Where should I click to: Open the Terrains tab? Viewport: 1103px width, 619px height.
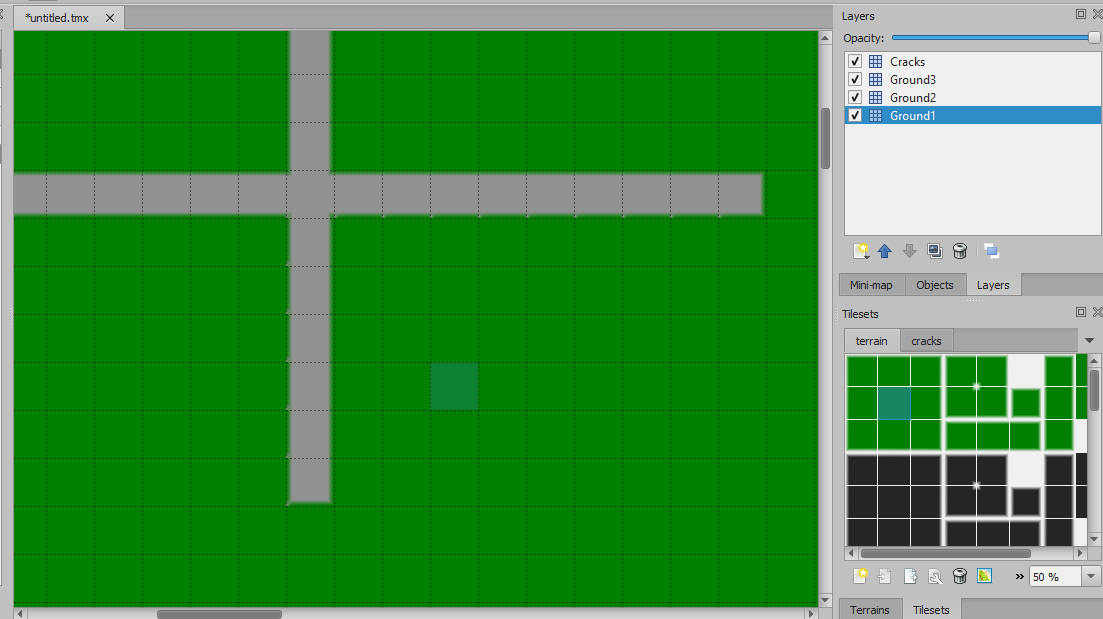click(x=870, y=610)
